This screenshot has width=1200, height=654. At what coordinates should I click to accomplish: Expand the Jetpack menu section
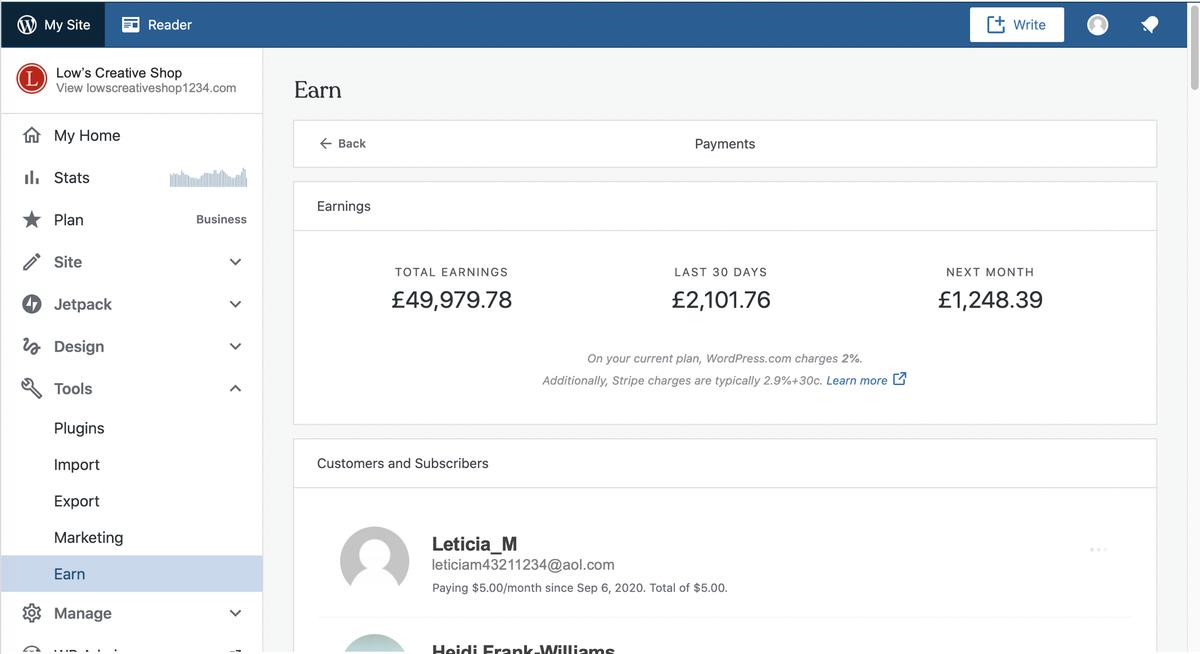pos(235,304)
